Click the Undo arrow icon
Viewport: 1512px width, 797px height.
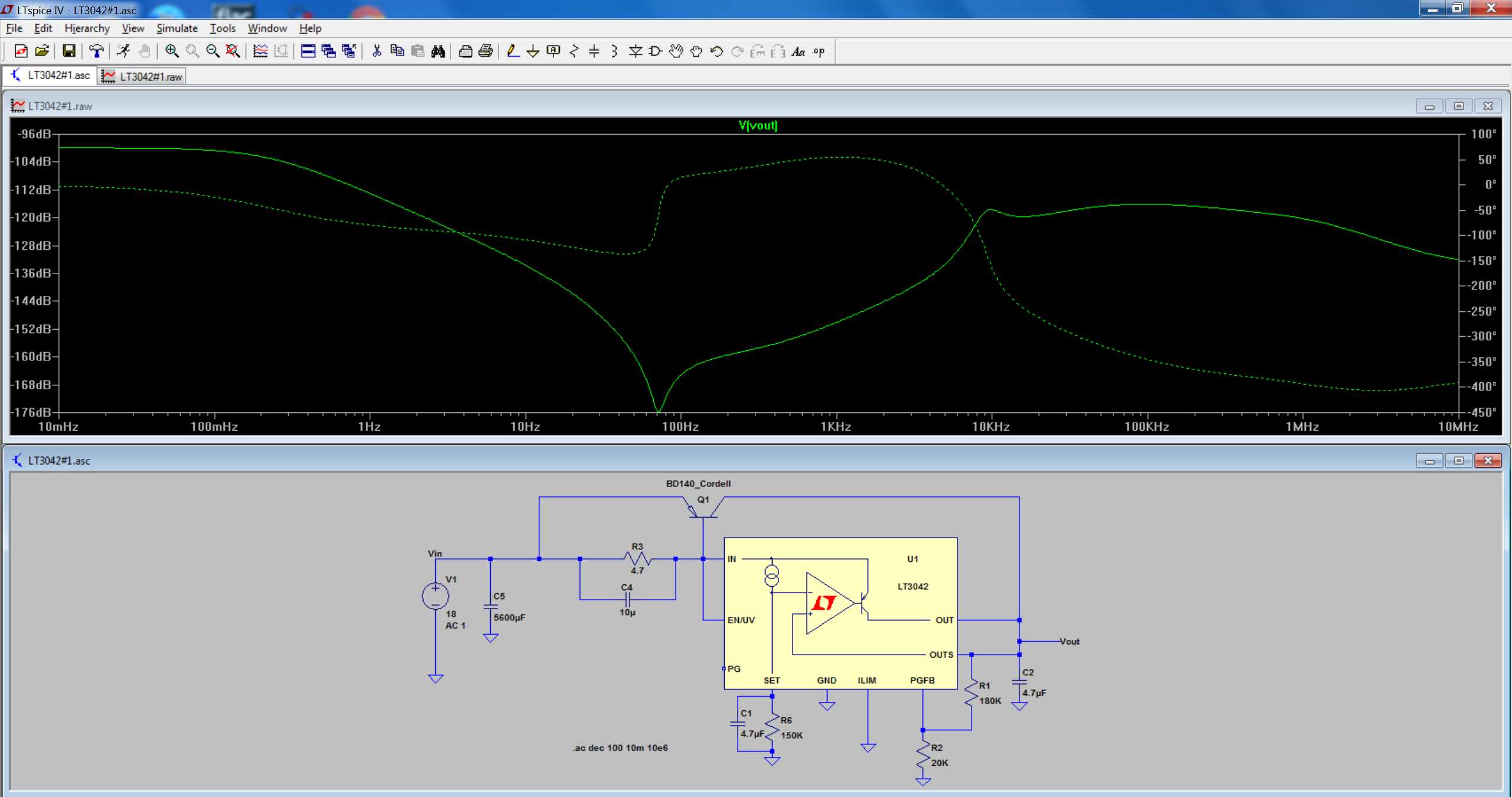click(x=717, y=51)
